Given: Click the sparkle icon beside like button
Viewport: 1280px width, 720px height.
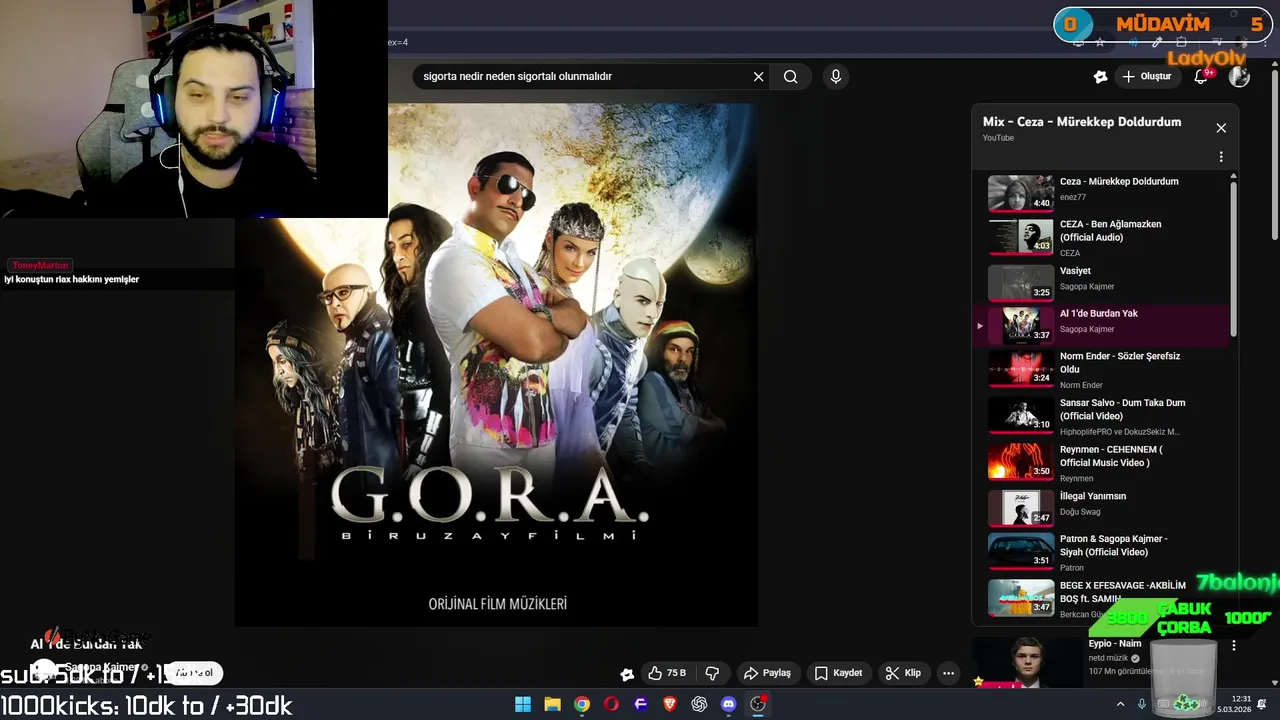Looking at the screenshot, I should coord(627,674).
